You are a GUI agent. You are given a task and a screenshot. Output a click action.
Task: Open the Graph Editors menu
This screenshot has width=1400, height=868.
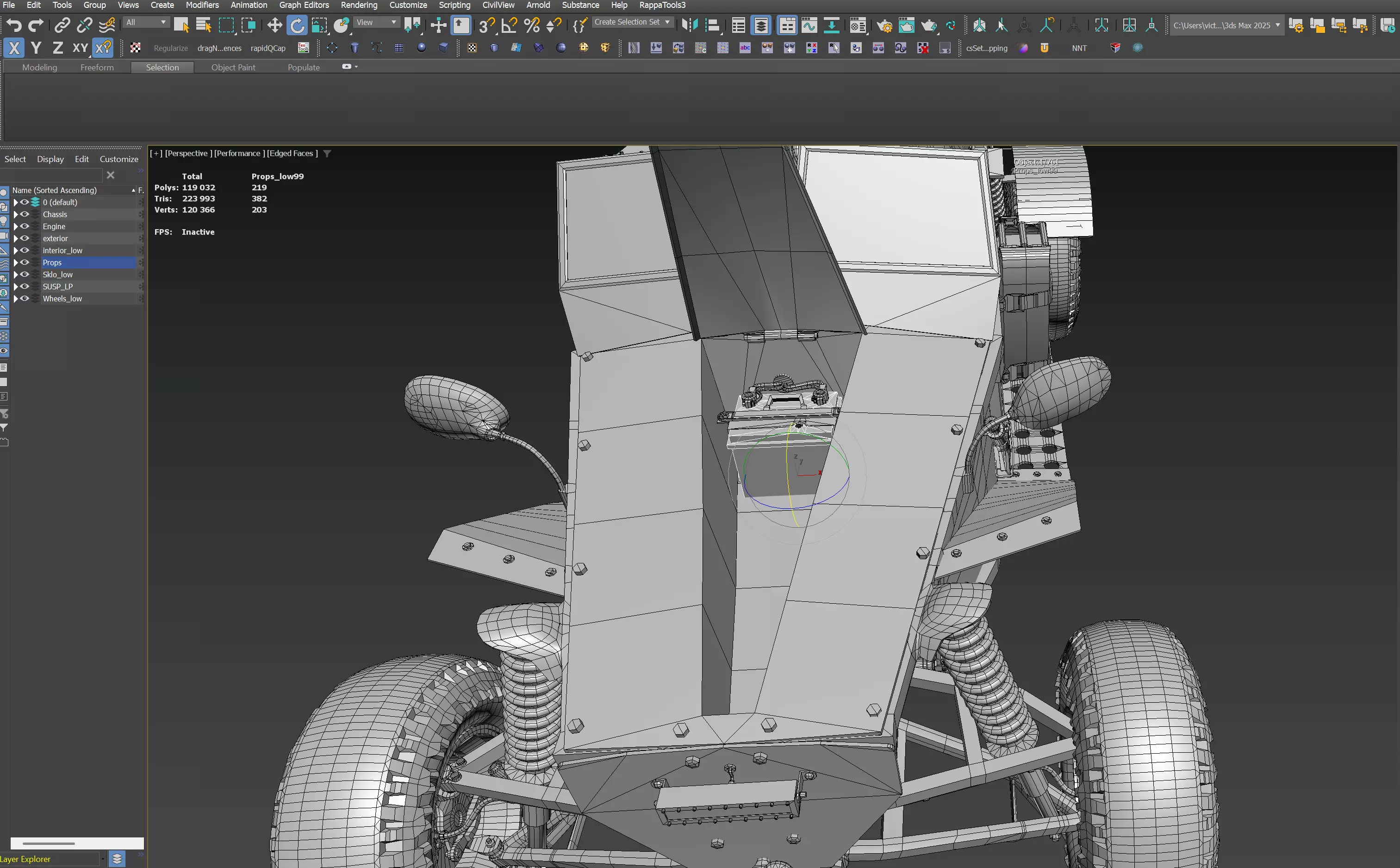tap(304, 5)
